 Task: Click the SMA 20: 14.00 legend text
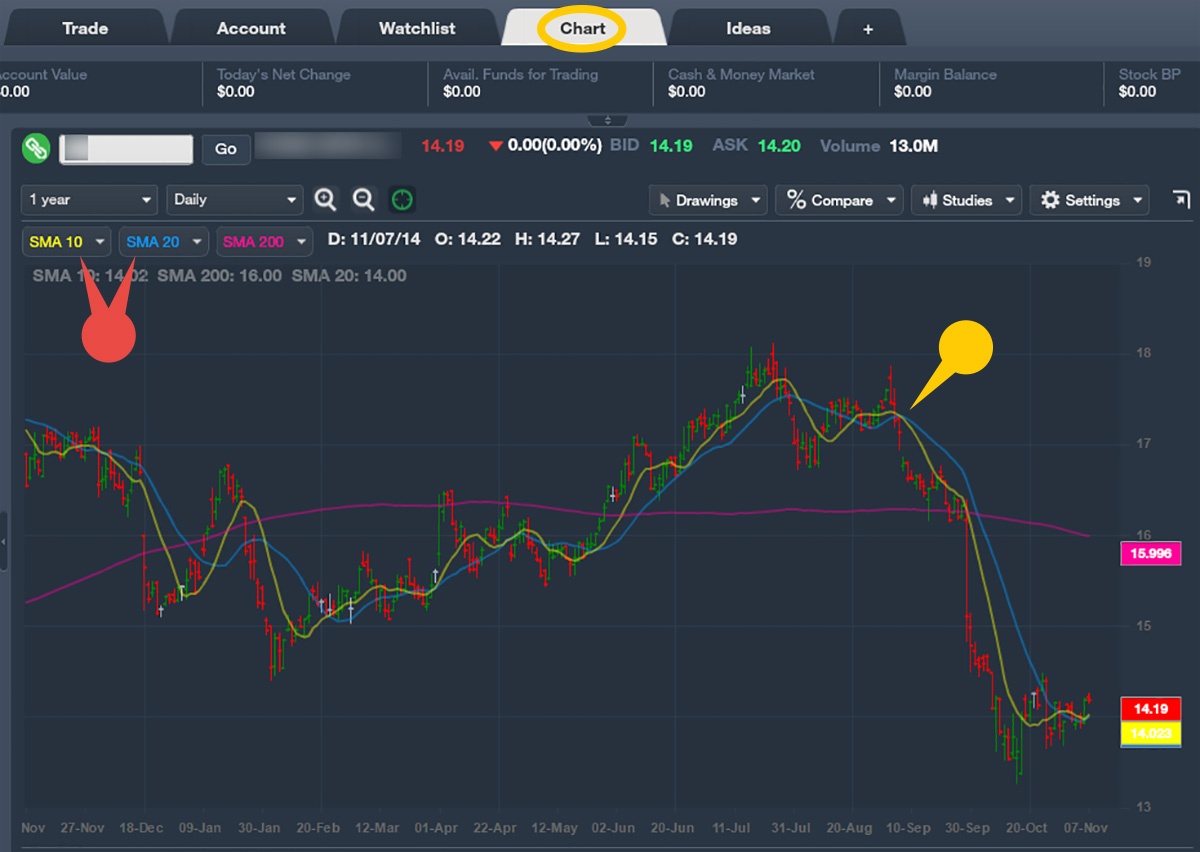349,276
